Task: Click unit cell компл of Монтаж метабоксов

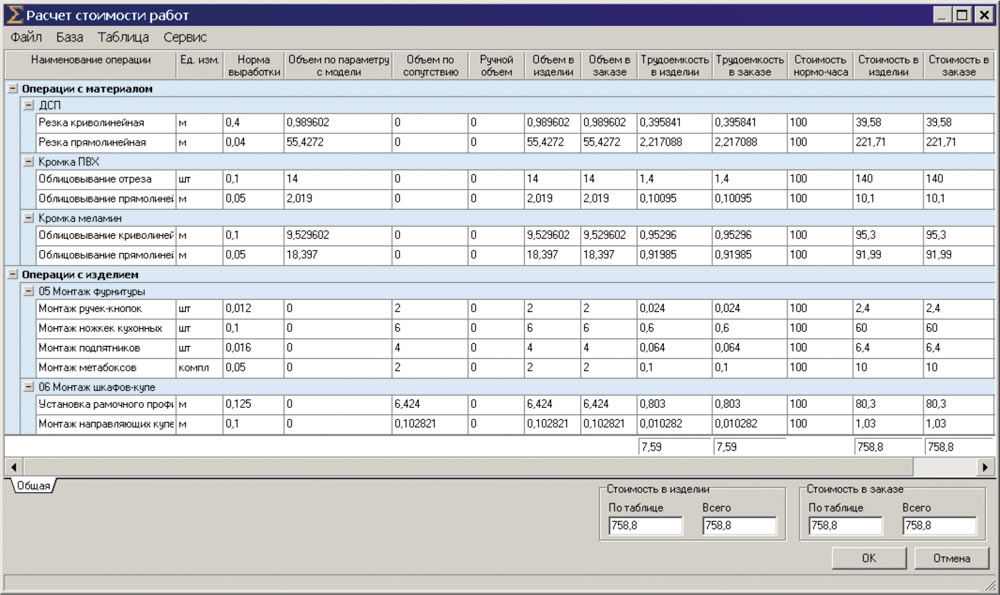Action: (199, 368)
